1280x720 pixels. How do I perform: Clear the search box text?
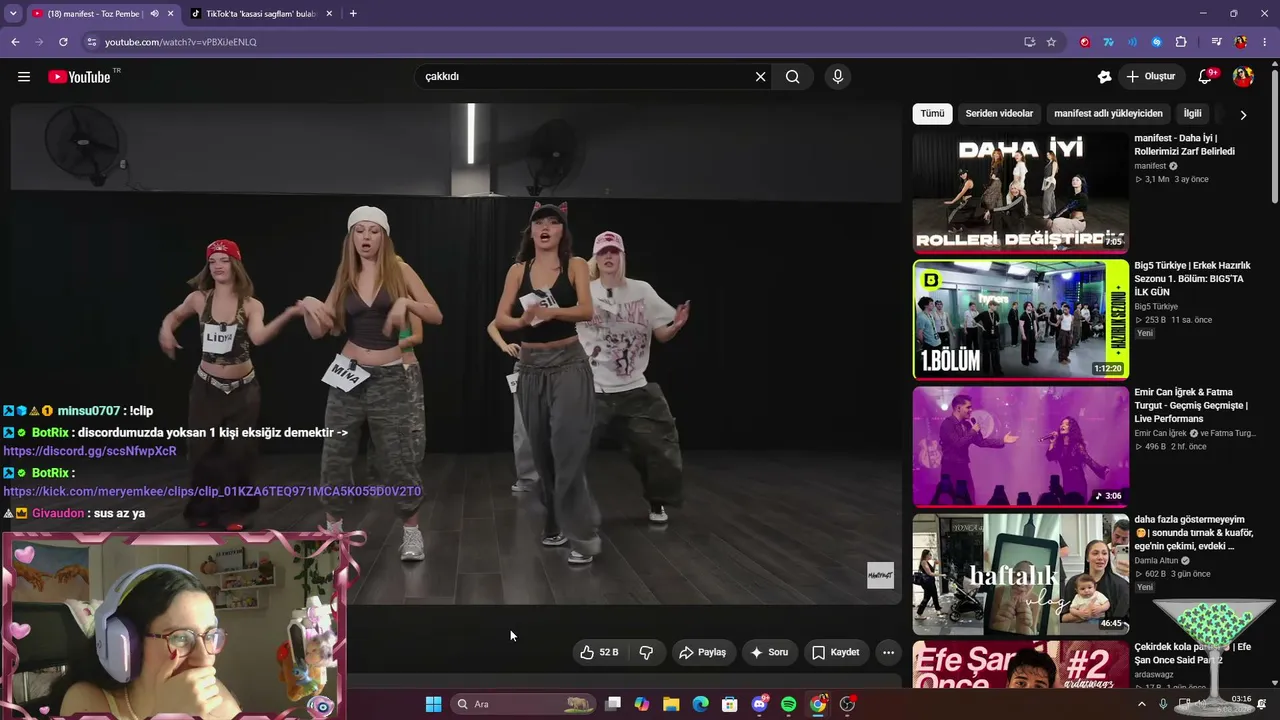coord(760,77)
